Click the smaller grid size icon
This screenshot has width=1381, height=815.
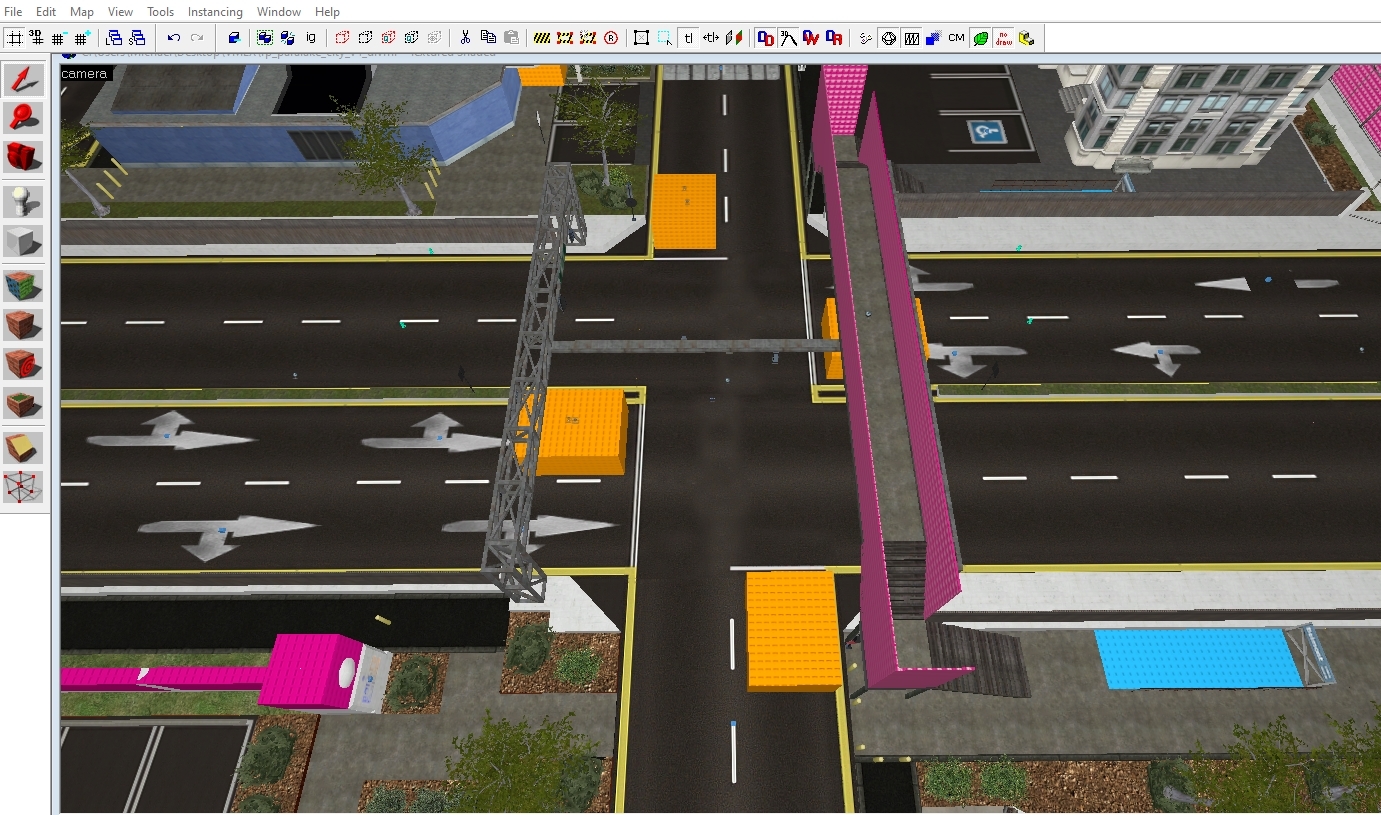pos(60,38)
